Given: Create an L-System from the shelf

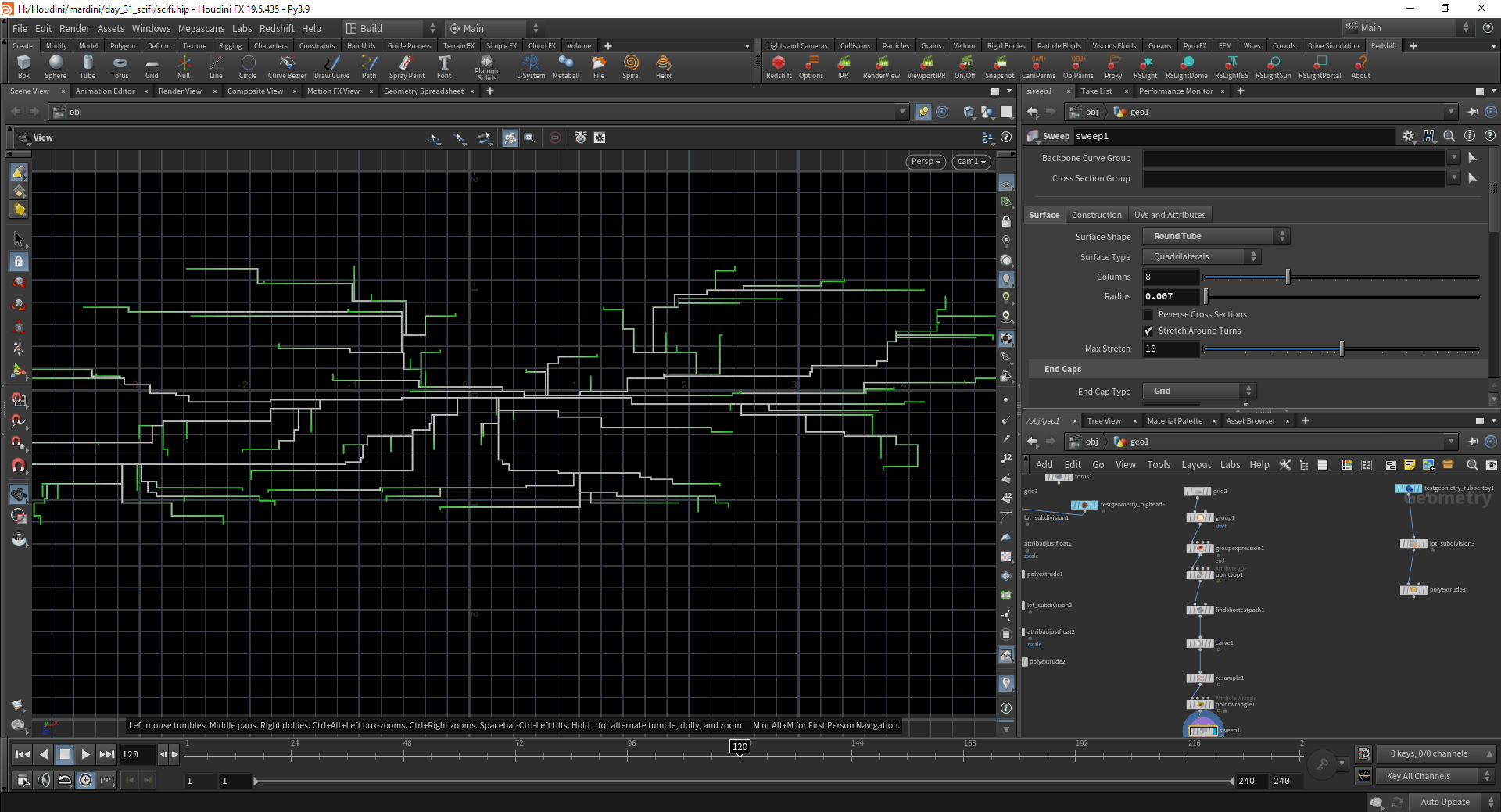Looking at the screenshot, I should pos(531,66).
